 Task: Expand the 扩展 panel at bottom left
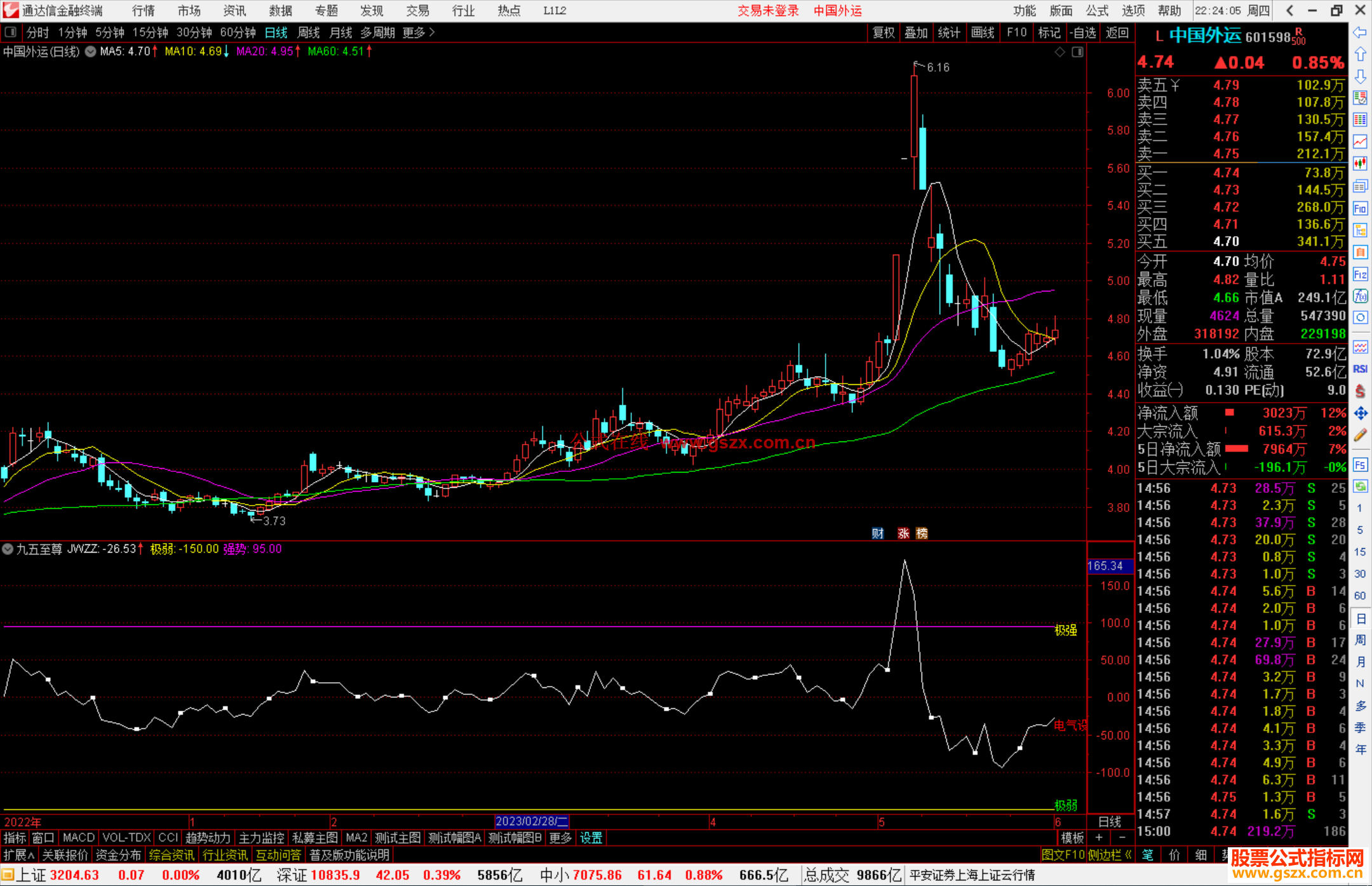point(19,856)
